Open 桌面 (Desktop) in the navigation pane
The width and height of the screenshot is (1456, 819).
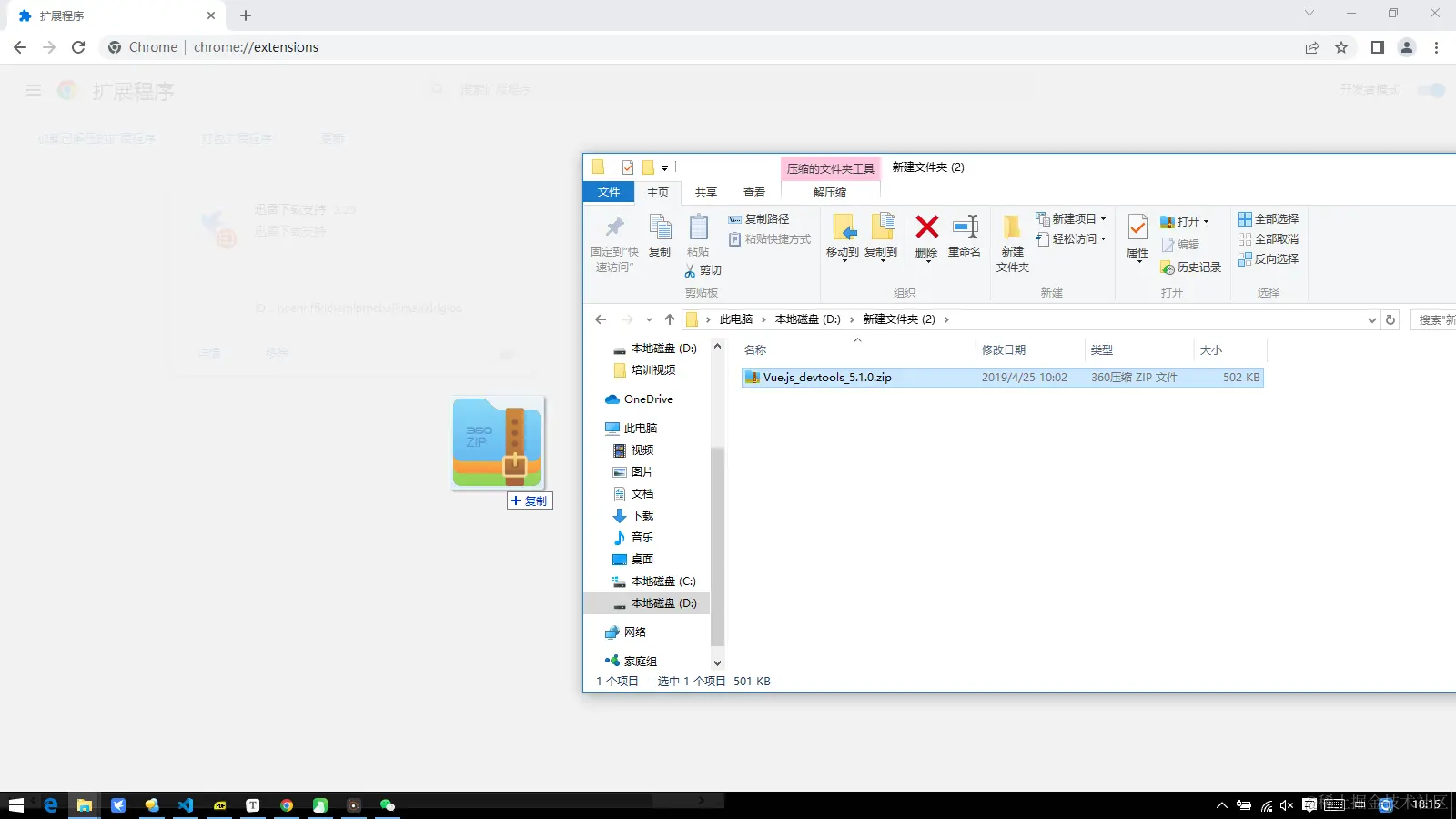pos(633,560)
